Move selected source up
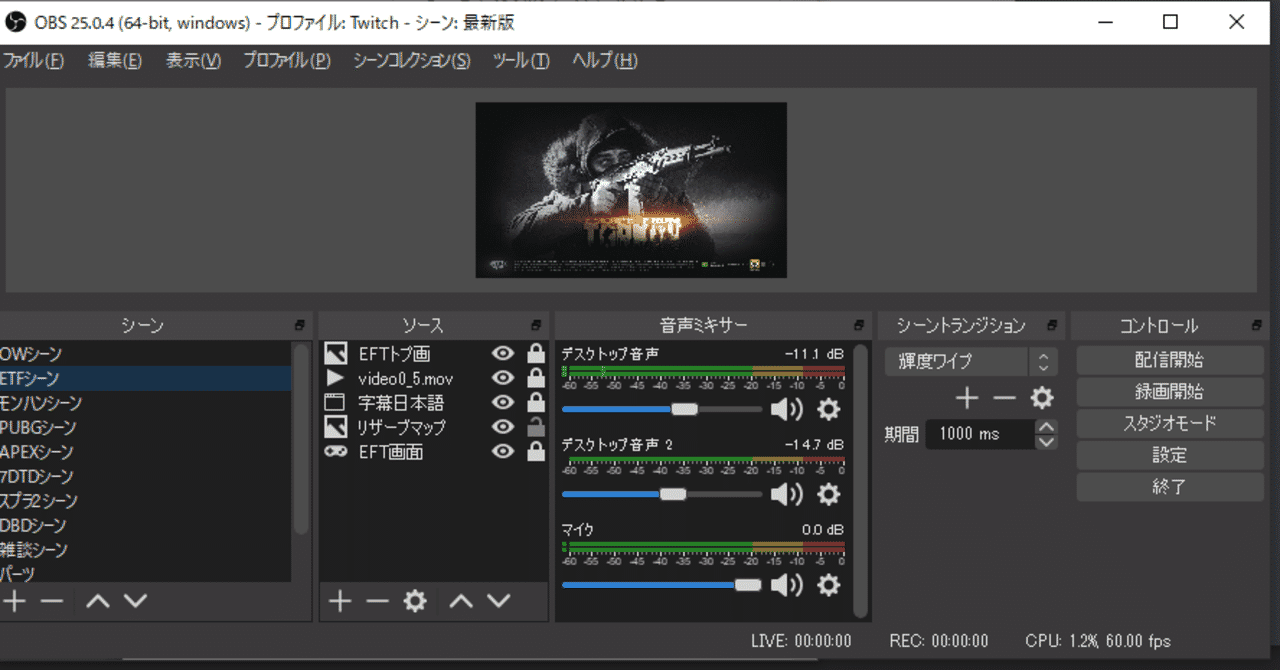The height and width of the screenshot is (670, 1280). coord(460,601)
